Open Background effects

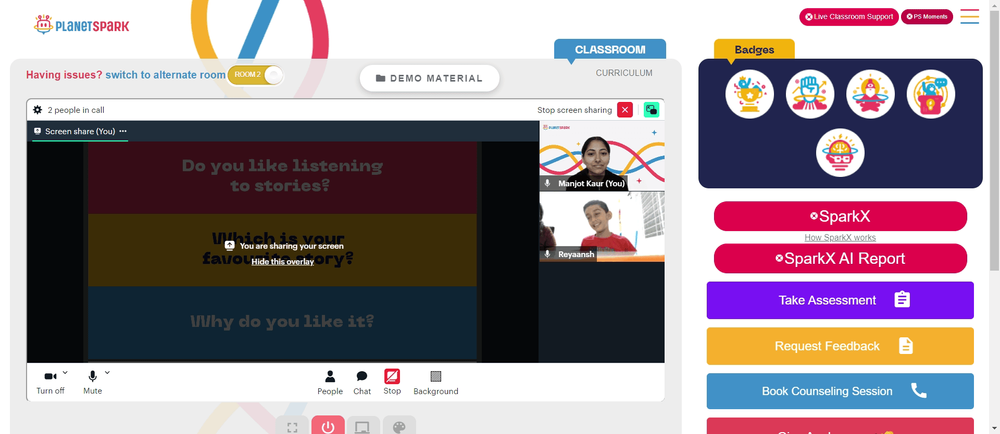(x=436, y=382)
